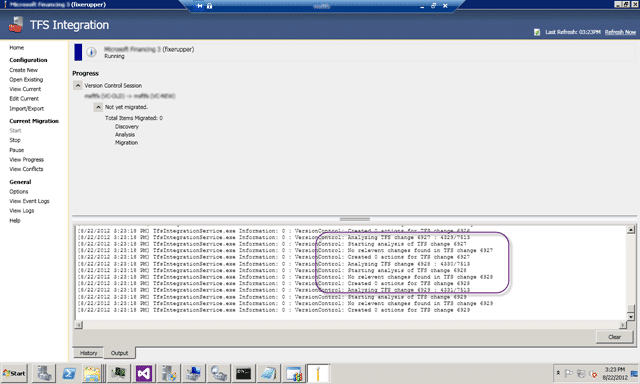The image size is (640, 384).
Task: Open Visual Studio from the taskbar
Action: [x=144, y=373]
